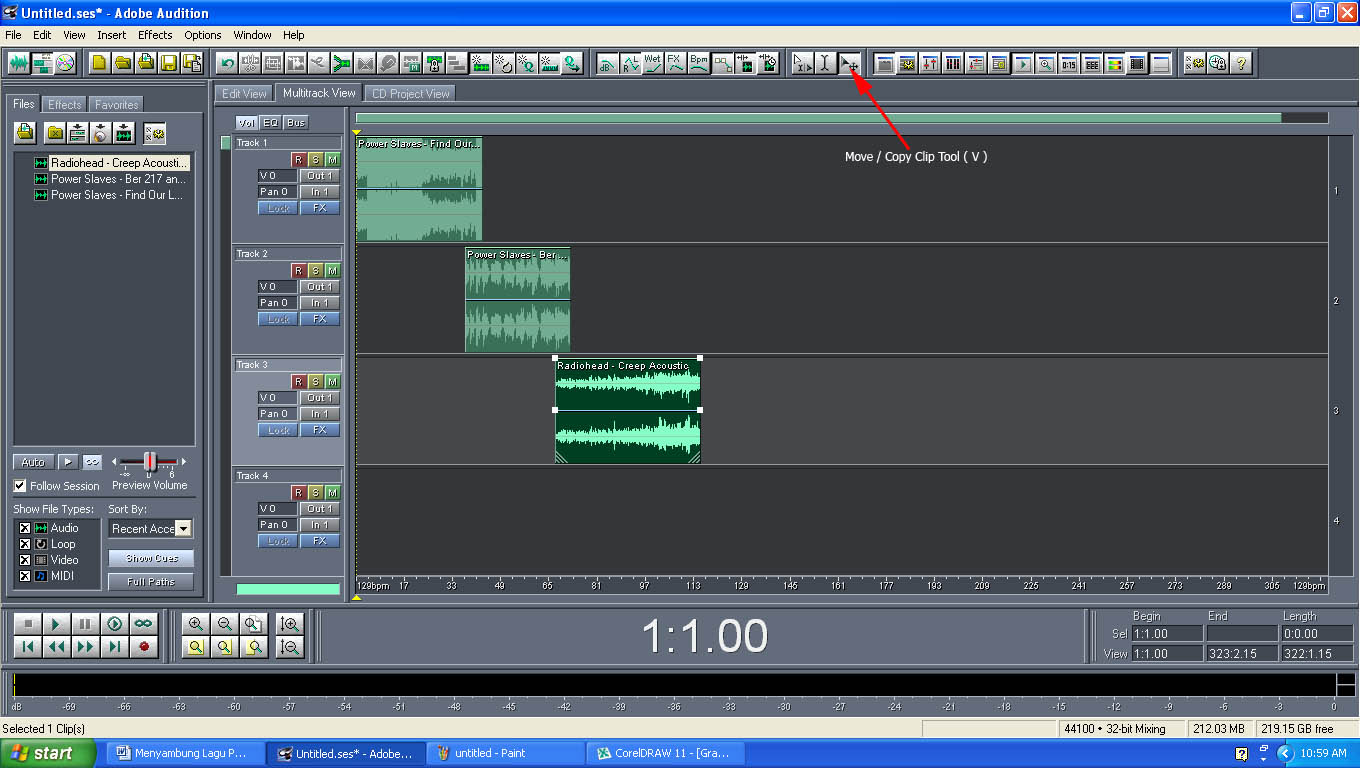Open Track 3 In 1 input selector

pyautogui.click(x=319, y=414)
